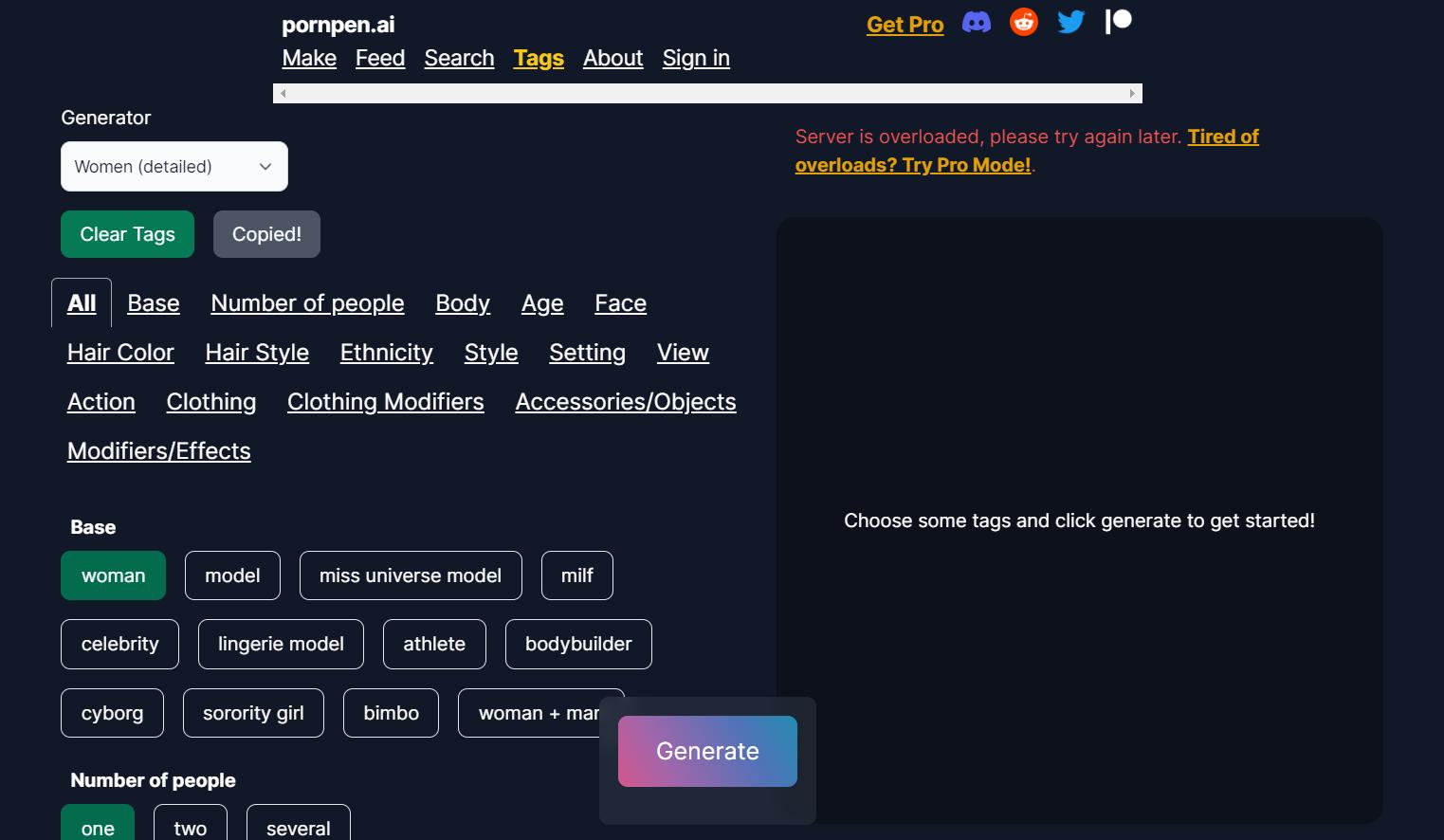
Task: Switch to the Accessories/Objects tab
Action: [626, 402]
